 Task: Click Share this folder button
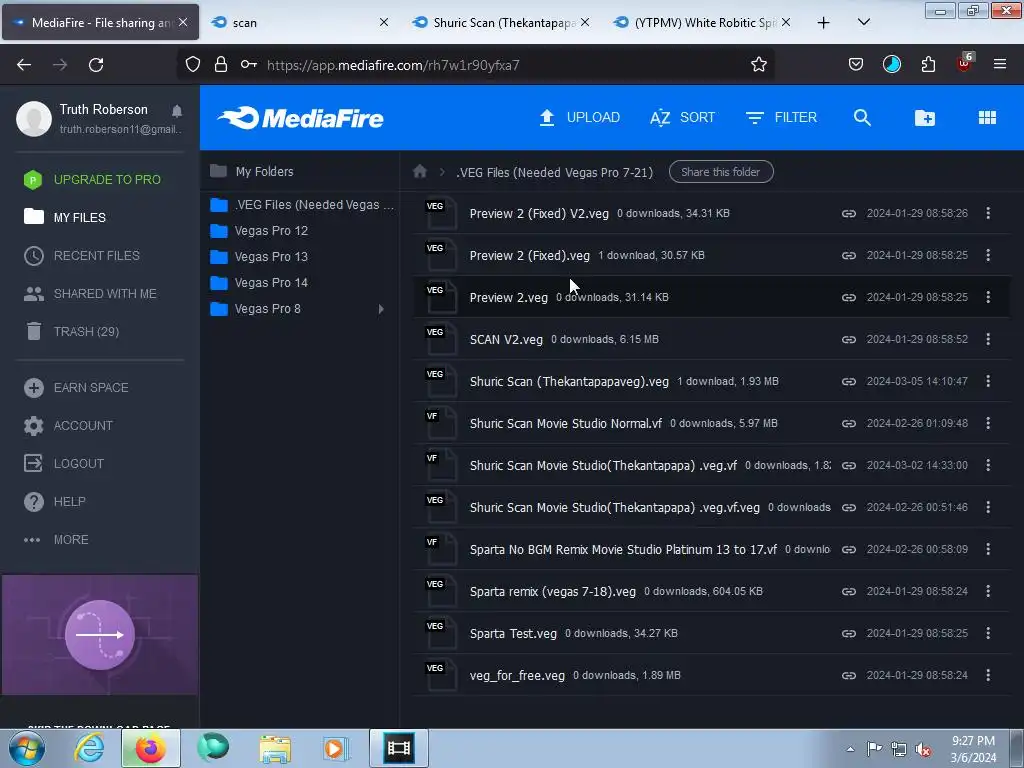coord(721,172)
